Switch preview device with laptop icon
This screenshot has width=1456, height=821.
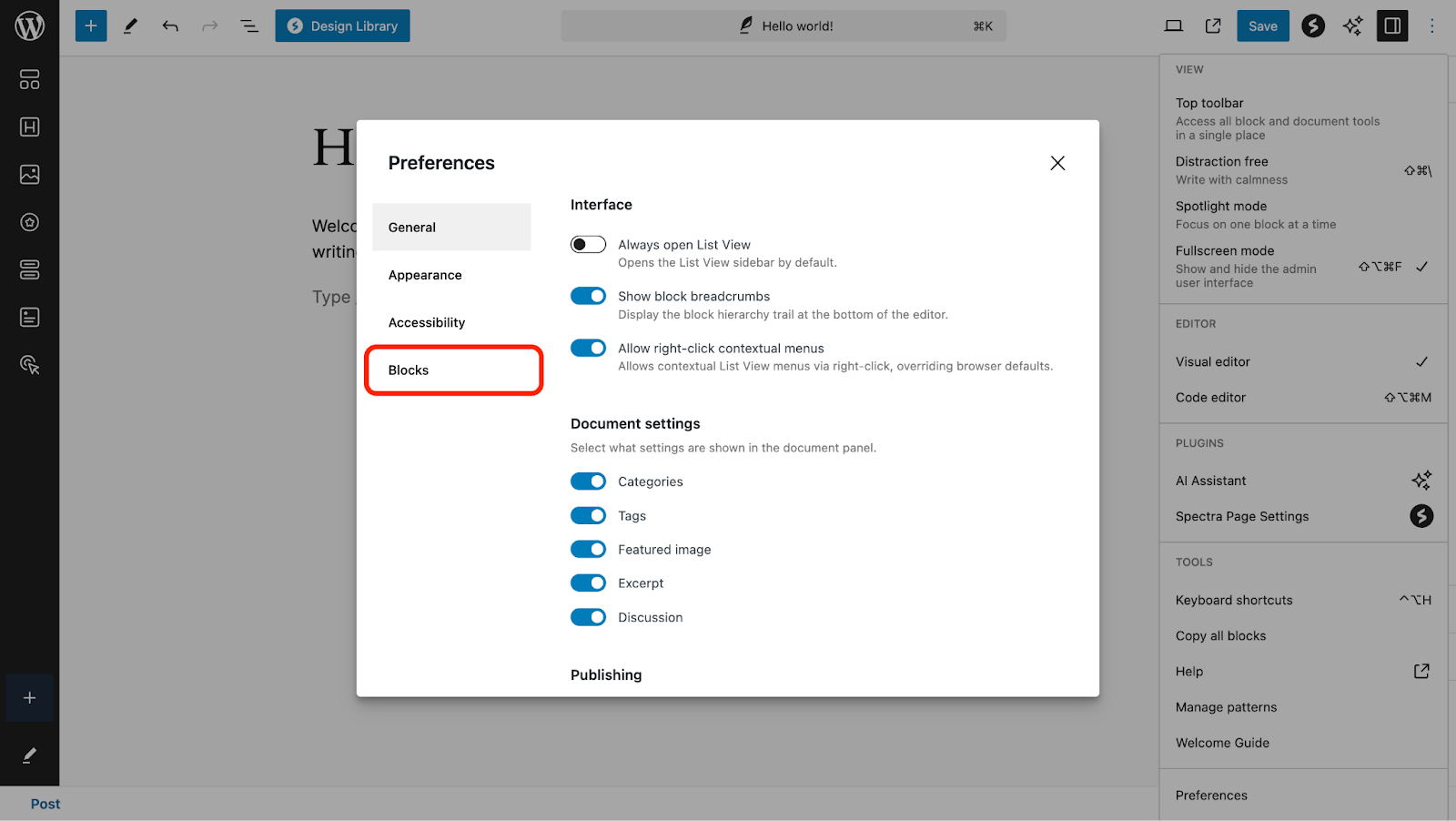point(1174,25)
